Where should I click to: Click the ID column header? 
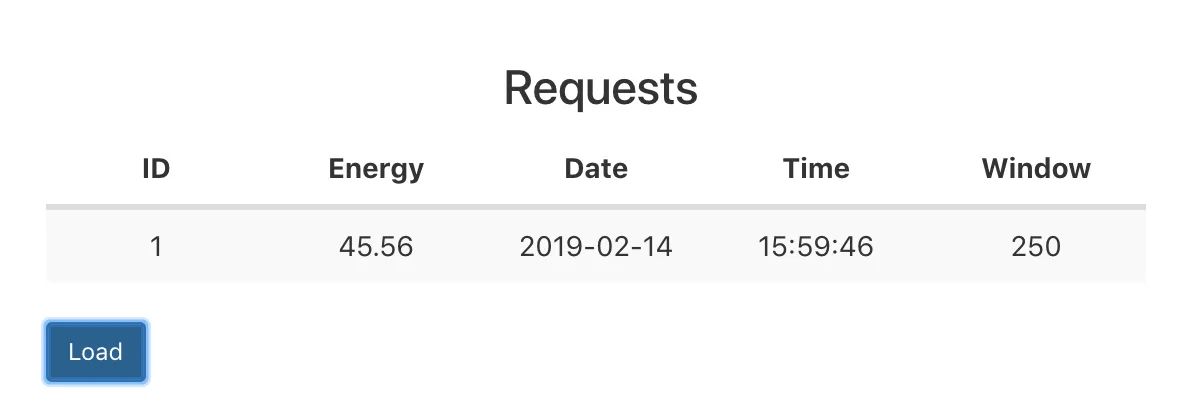(155, 169)
